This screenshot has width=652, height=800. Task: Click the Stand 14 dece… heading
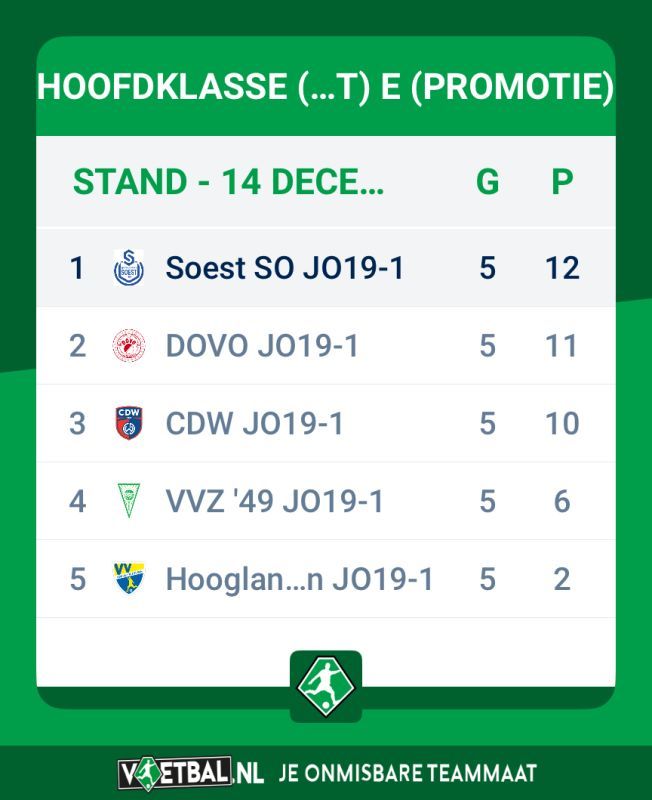tap(228, 182)
